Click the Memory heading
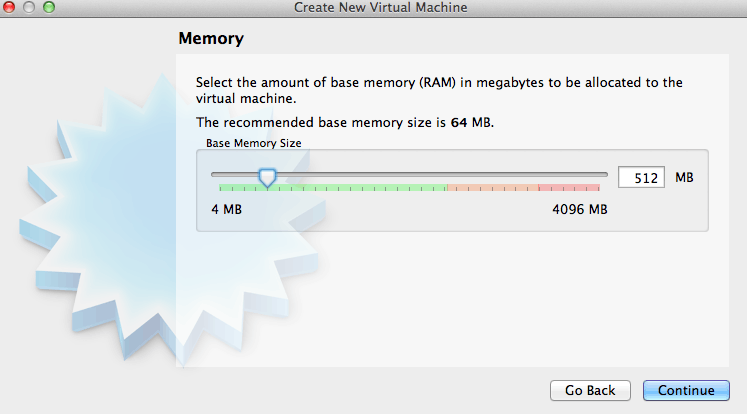This screenshot has height=414, width=747. click(211, 40)
